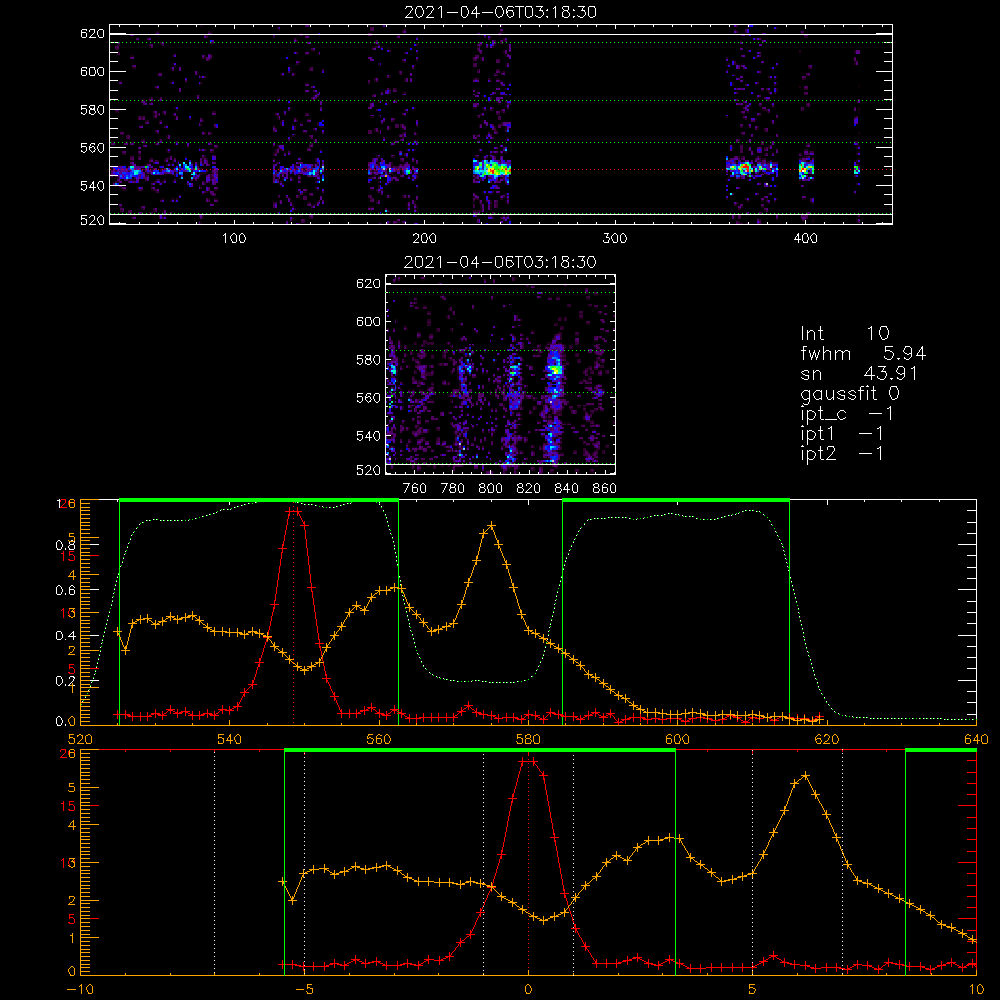Click x-axis label 780 under middle spectrogram
This screenshot has height=1000, width=1000.
click(x=453, y=489)
